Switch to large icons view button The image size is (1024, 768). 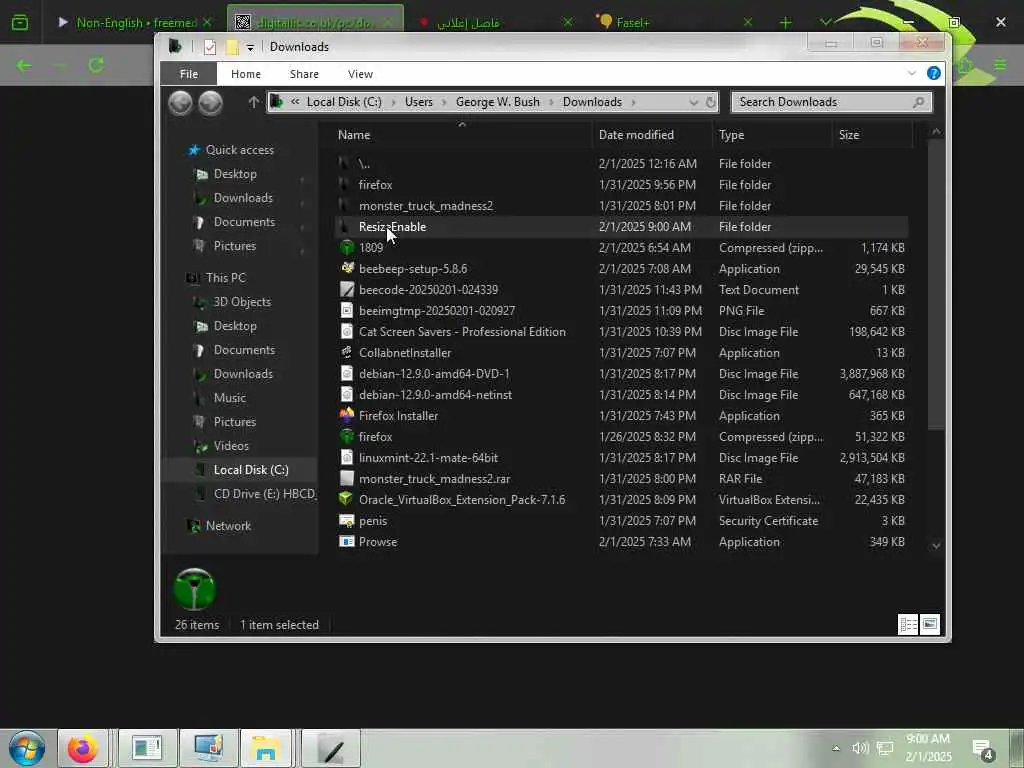point(929,624)
